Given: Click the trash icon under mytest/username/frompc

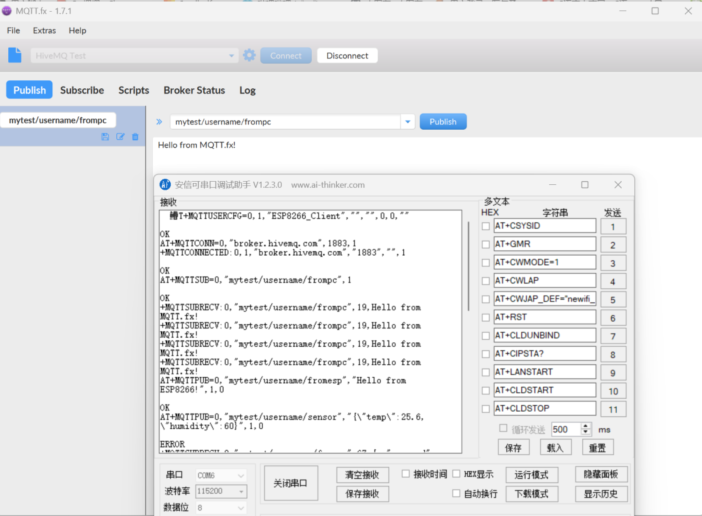Looking at the screenshot, I should 135,137.
